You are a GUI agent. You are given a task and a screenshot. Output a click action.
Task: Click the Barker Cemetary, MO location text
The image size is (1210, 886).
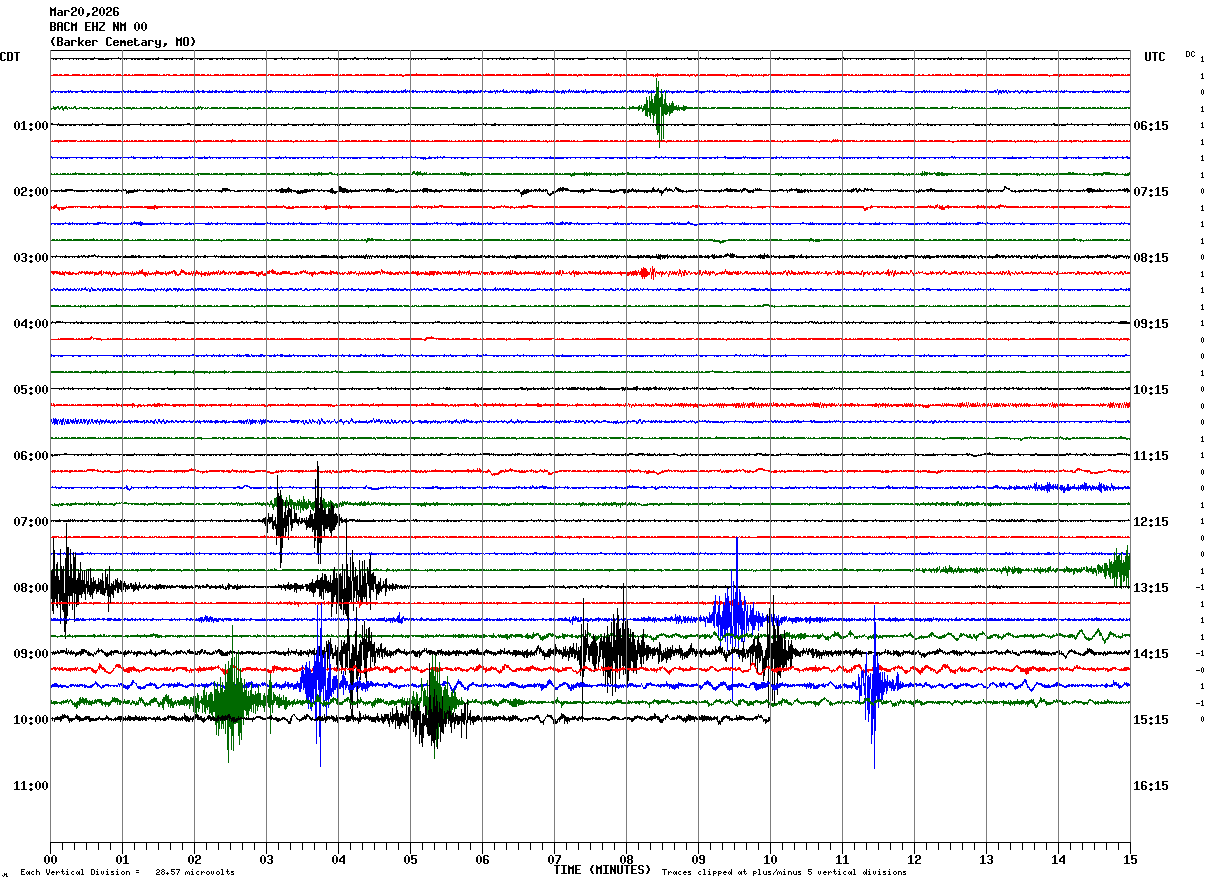click(122, 42)
